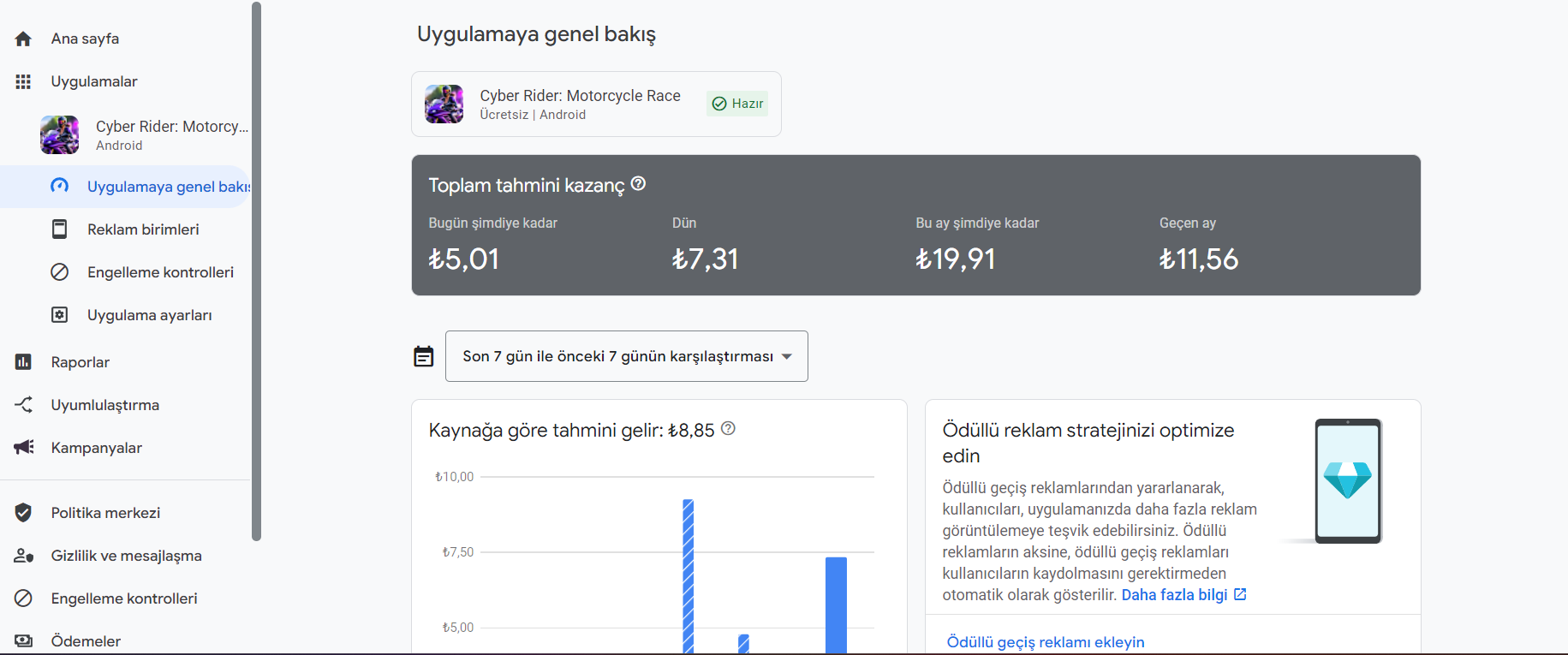Image resolution: width=1568 pixels, height=655 pixels.
Task: Click the sidebar vertical scrollbar
Action: tap(256, 271)
